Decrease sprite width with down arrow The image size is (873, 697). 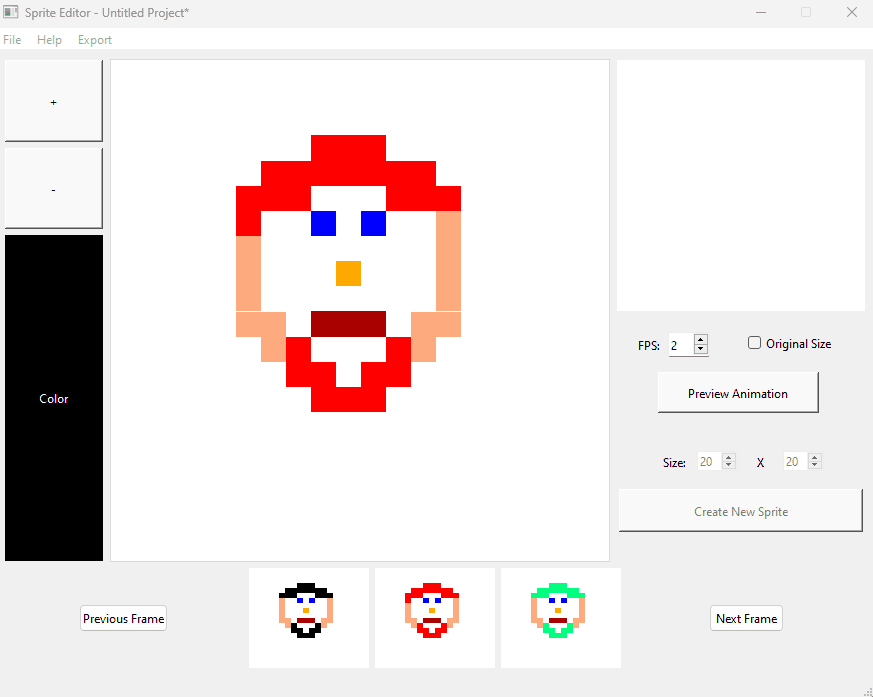[x=729, y=465]
